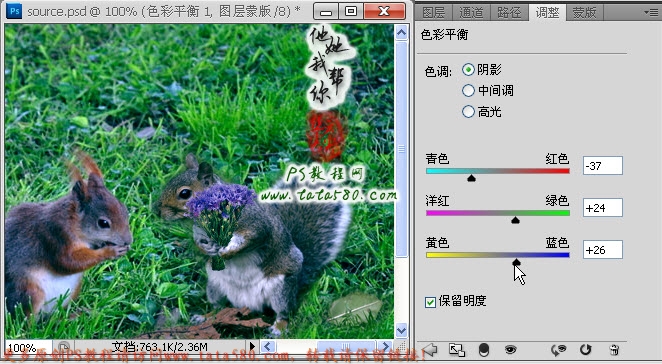
Task: Switch to the 通道 tab
Action: click(x=471, y=13)
